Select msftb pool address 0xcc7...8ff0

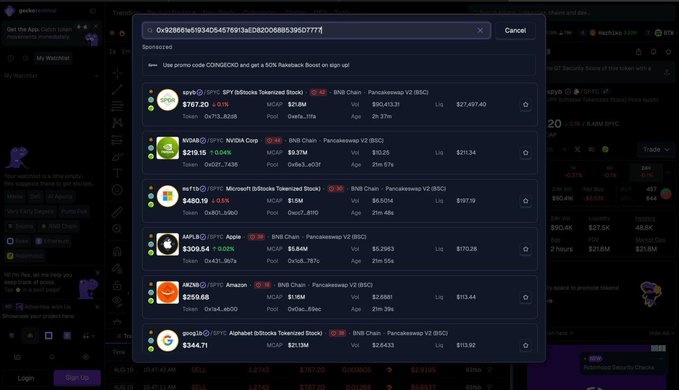point(303,213)
